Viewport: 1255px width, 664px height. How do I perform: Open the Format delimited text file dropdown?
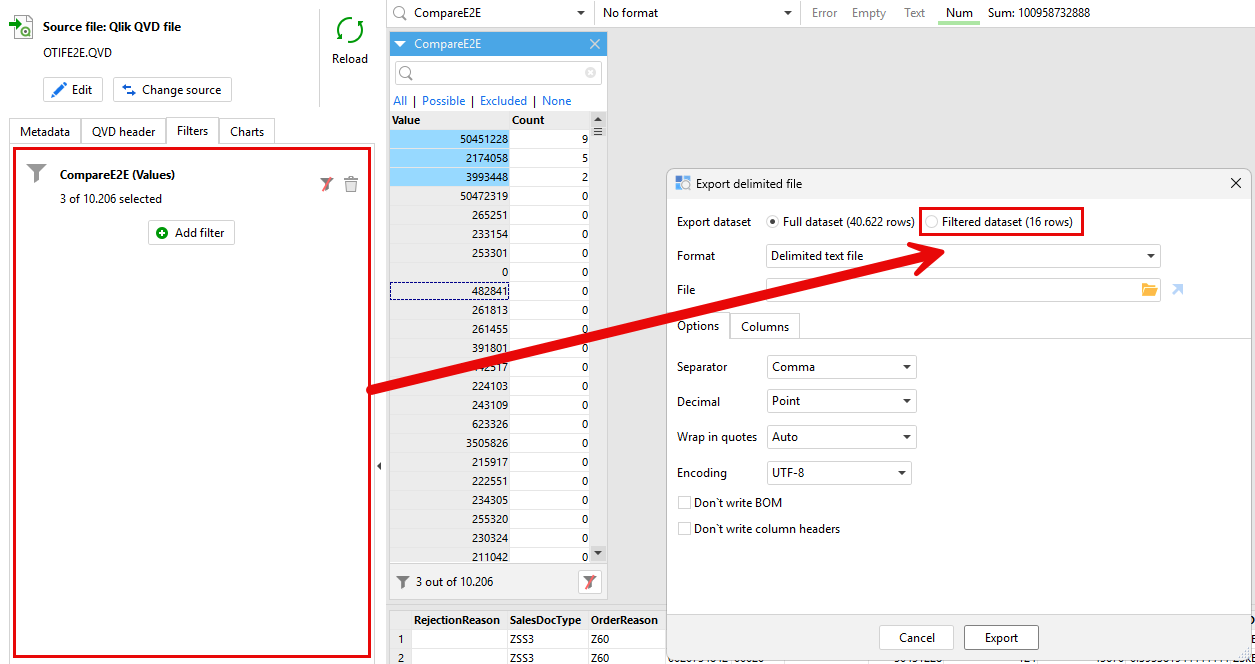click(962, 256)
